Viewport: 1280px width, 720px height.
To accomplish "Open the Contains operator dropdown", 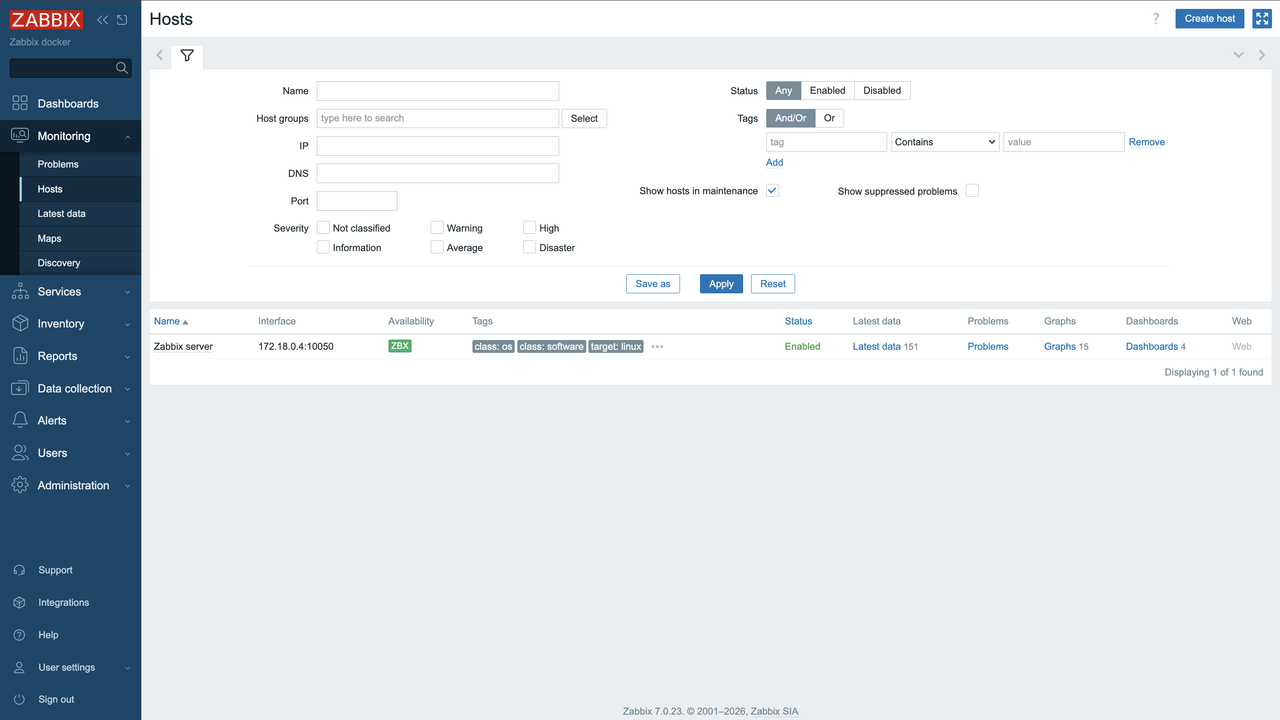I will [944, 141].
